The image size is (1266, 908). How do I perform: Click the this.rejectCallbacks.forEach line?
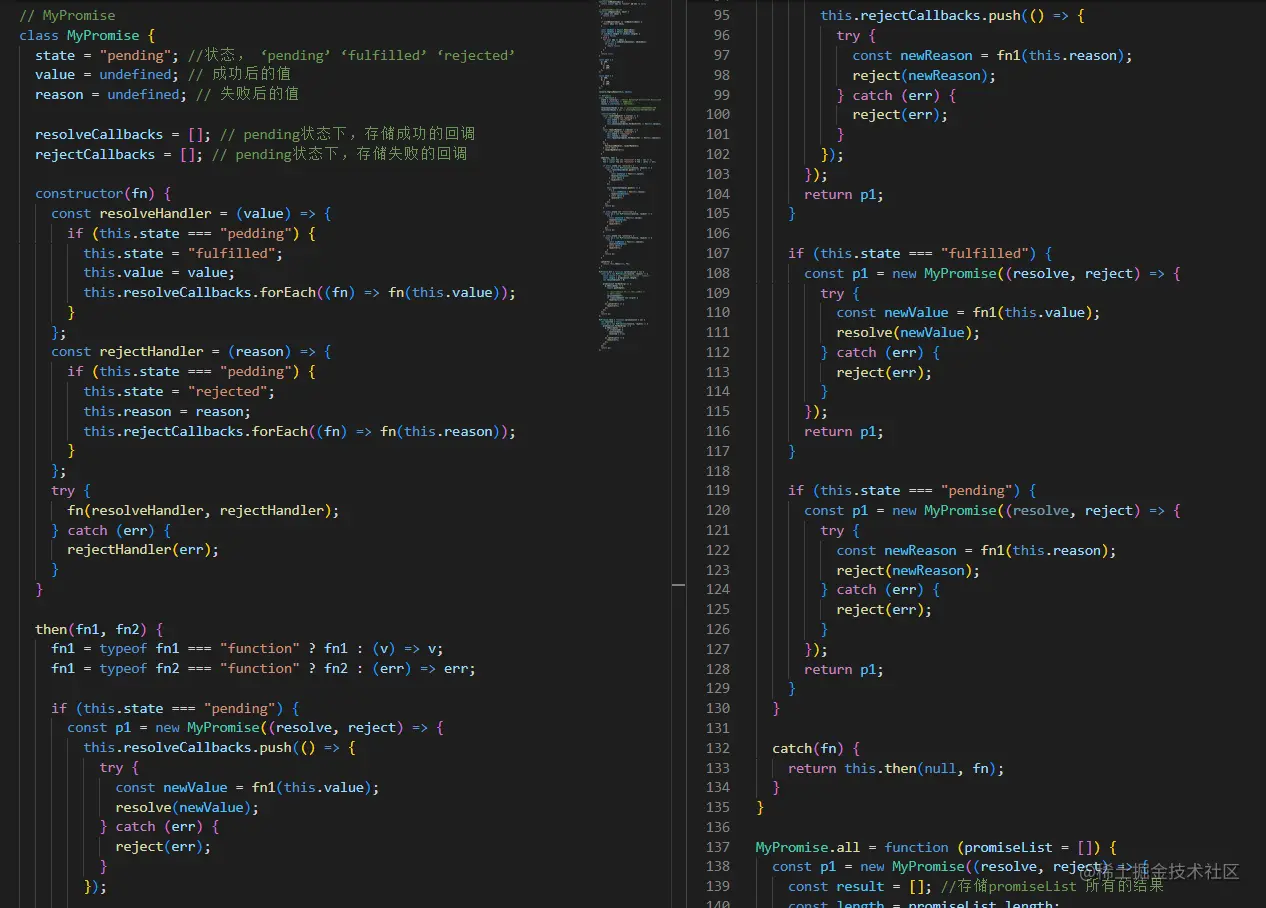click(299, 431)
